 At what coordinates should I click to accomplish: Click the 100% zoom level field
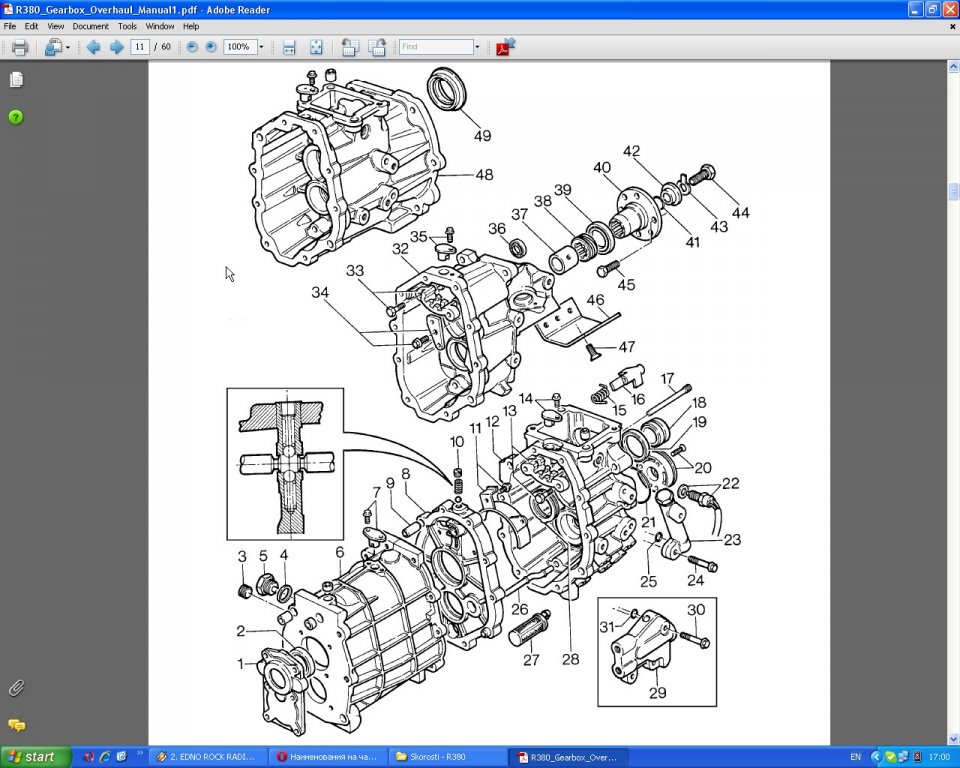coord(239,47)
